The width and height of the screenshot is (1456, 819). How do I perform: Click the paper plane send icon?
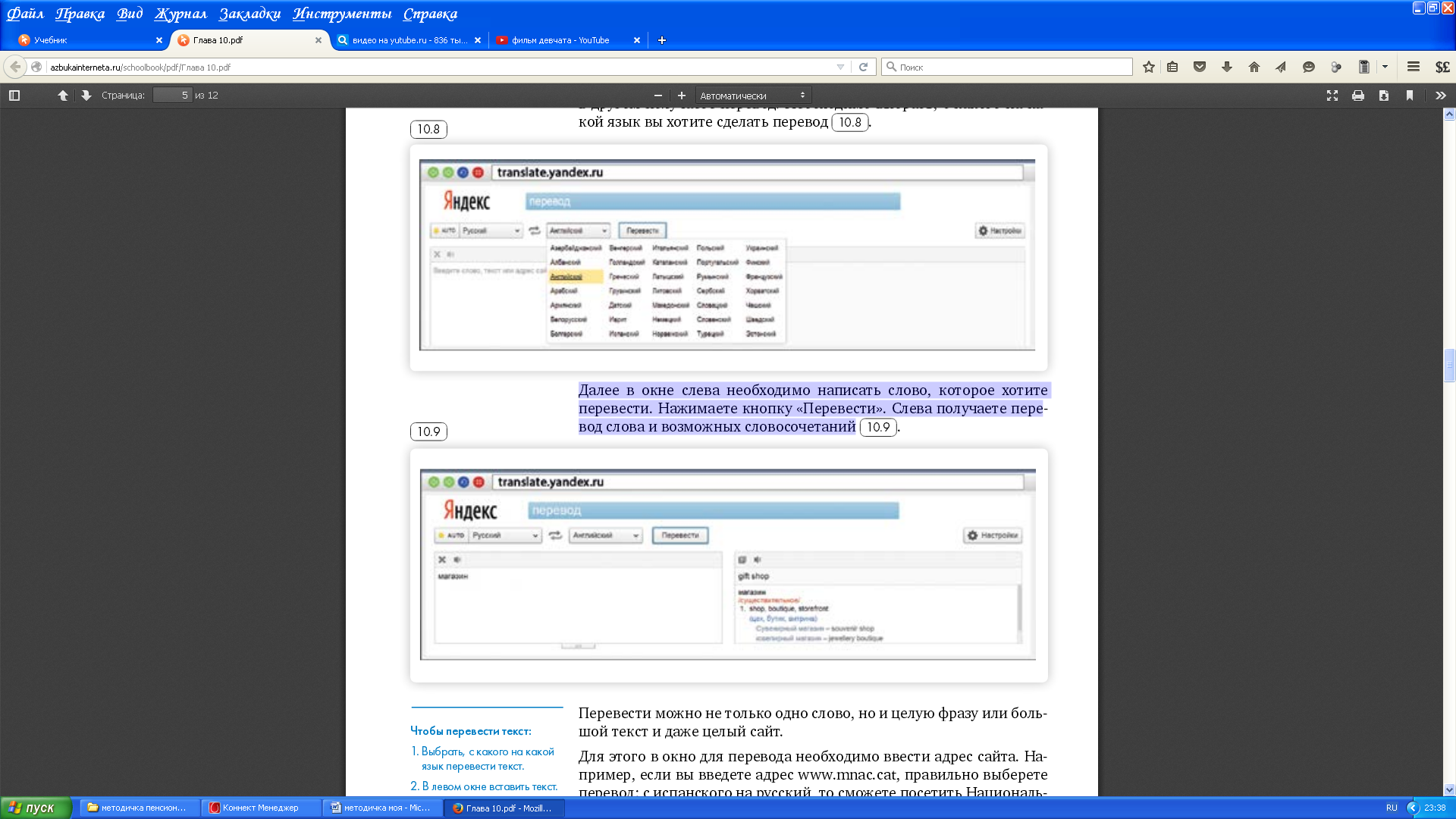point(1281,67)
